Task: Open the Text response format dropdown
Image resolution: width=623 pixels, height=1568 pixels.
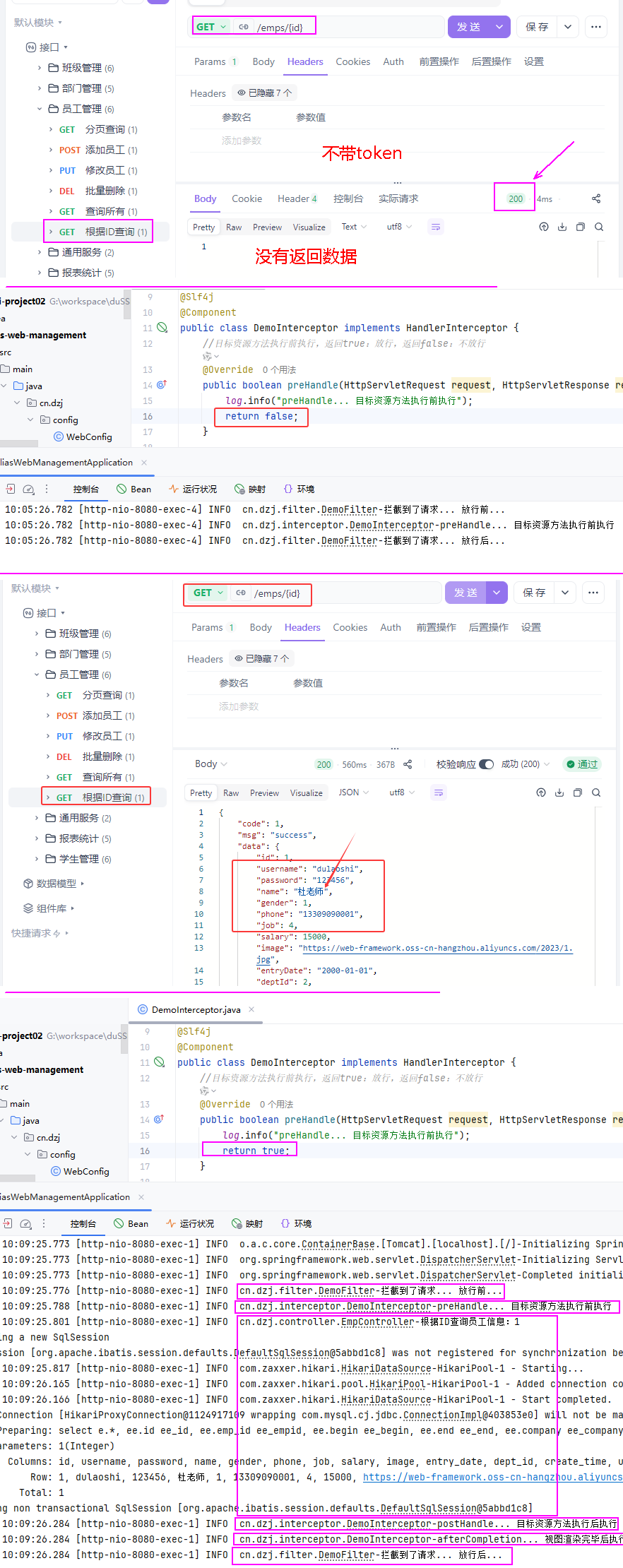Action: [354, 227]
